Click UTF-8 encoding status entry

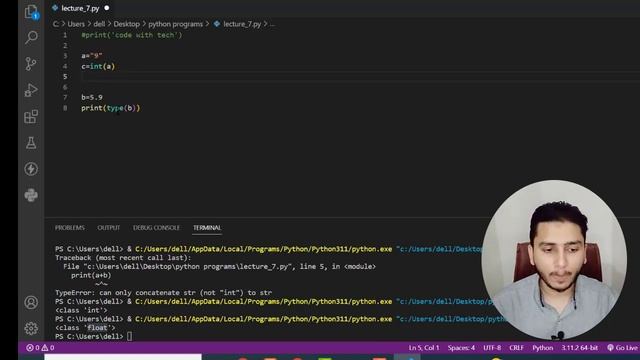click(x=492, y=348)
